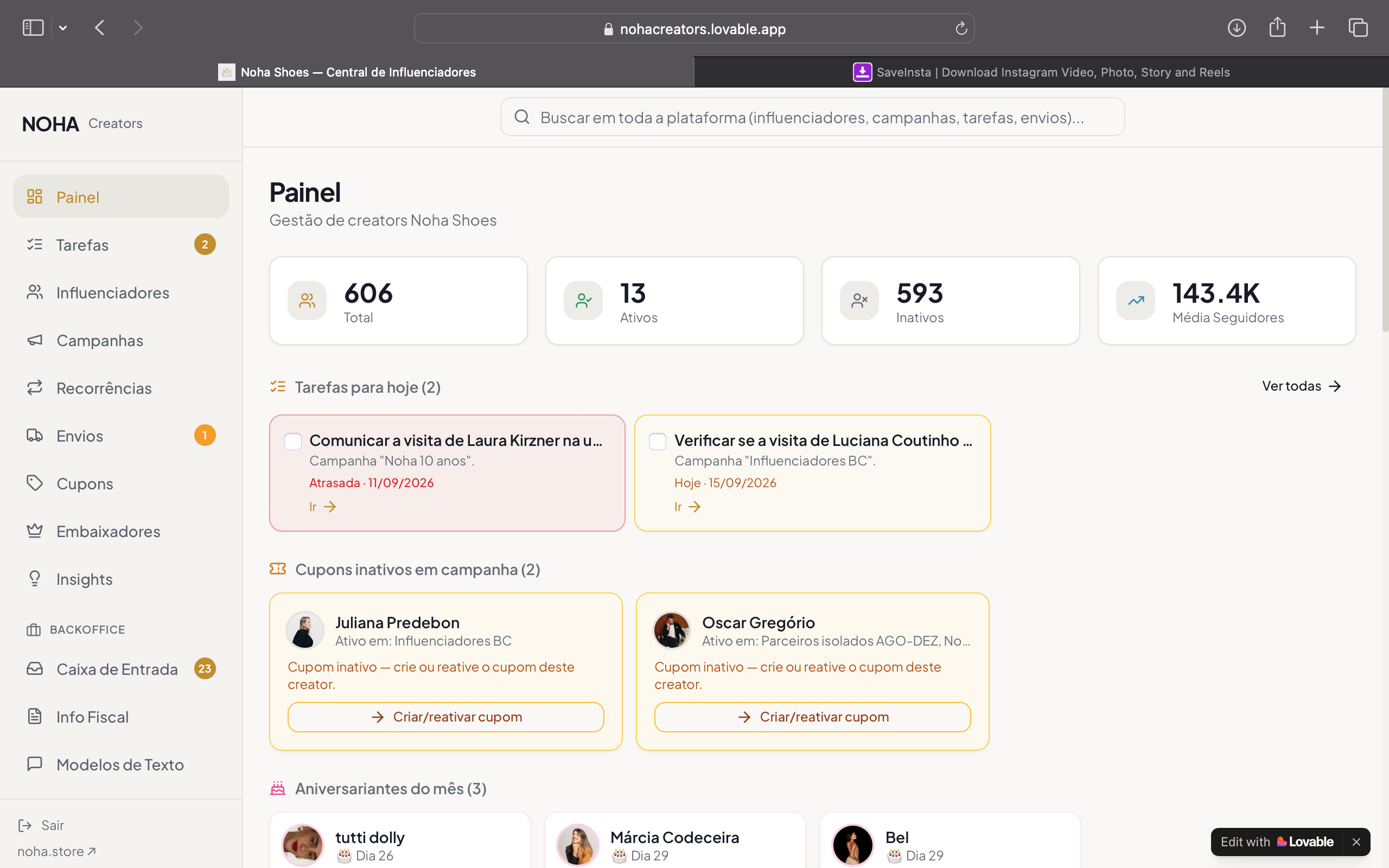Switch to the Noha Shoes Central de Influenciadores tab
The image size is (1389, 868).
click(x=347, y=72)
